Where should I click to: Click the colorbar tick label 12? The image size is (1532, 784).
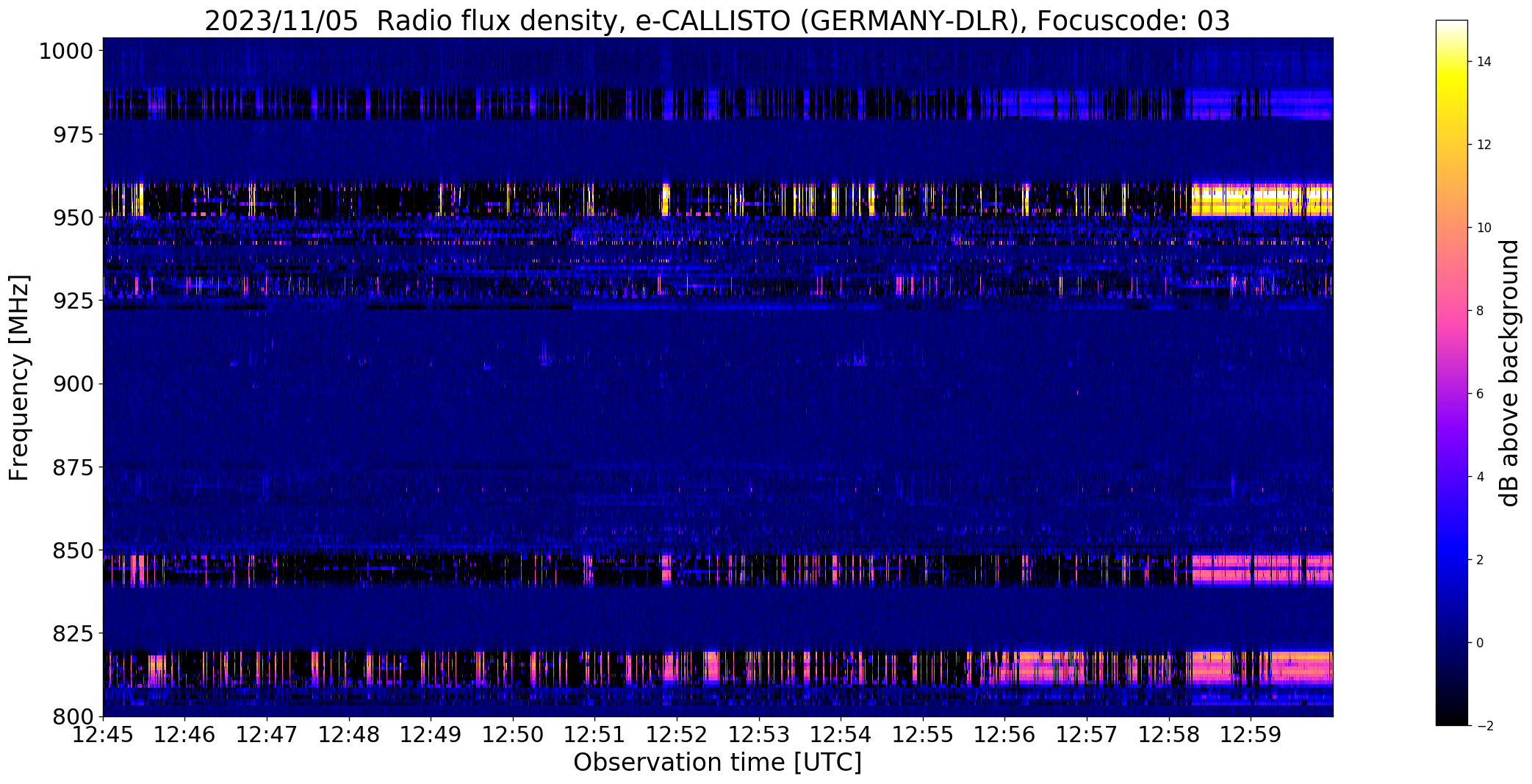point(1484,145)
